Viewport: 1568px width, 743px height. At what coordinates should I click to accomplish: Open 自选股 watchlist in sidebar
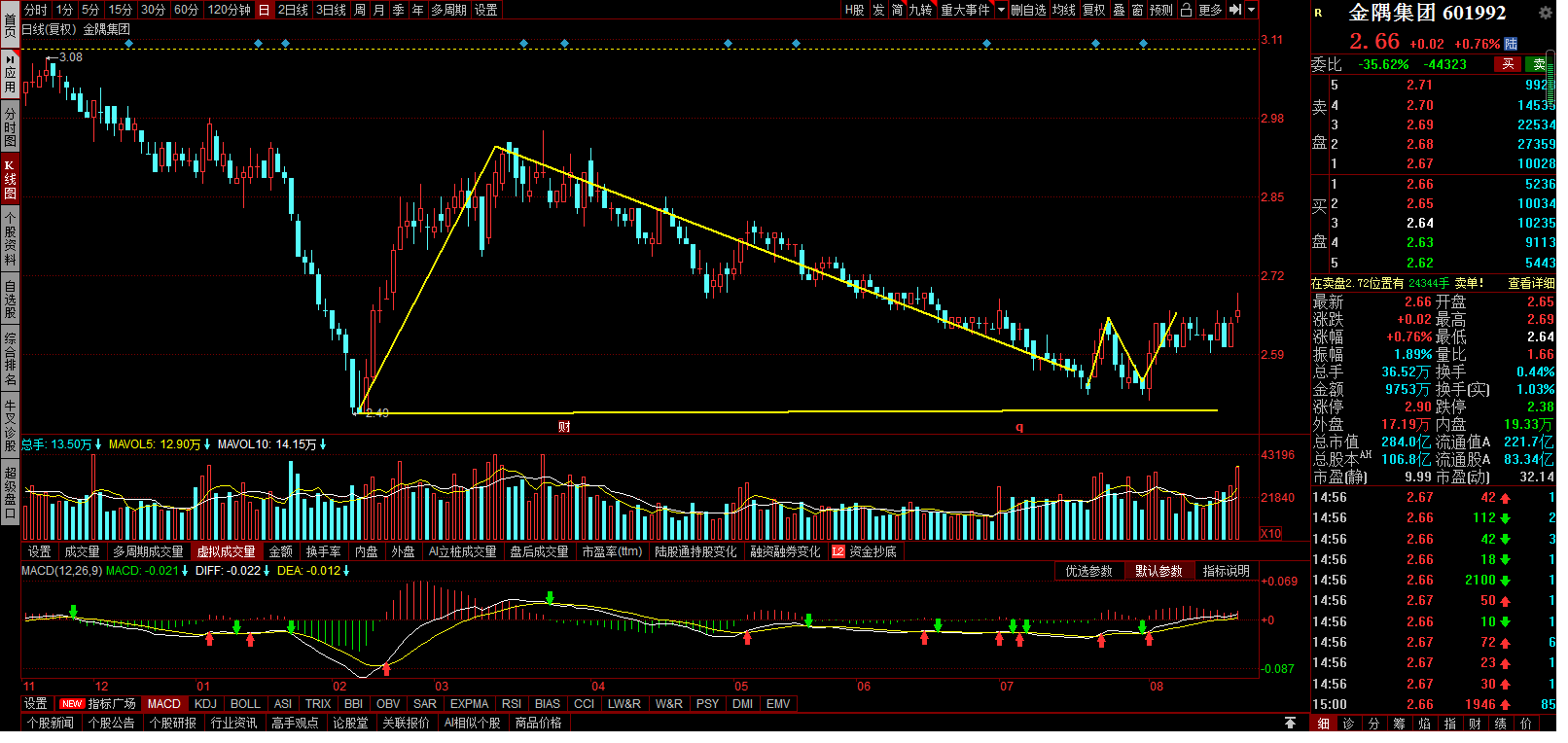(x=10, y=300)
